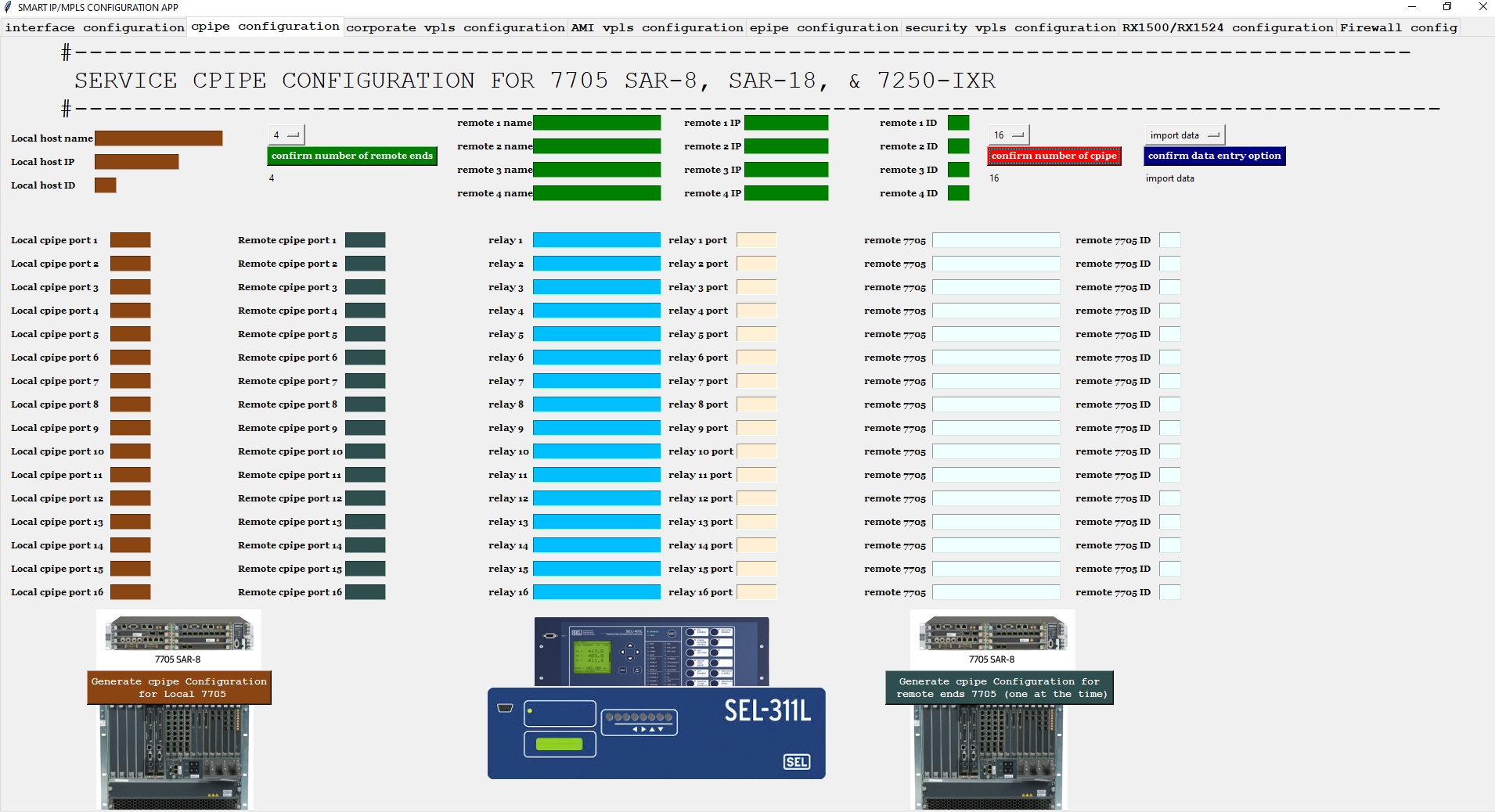Focus the relay 4 name field
The image size is (1495, 812).
tap(597, 311)
